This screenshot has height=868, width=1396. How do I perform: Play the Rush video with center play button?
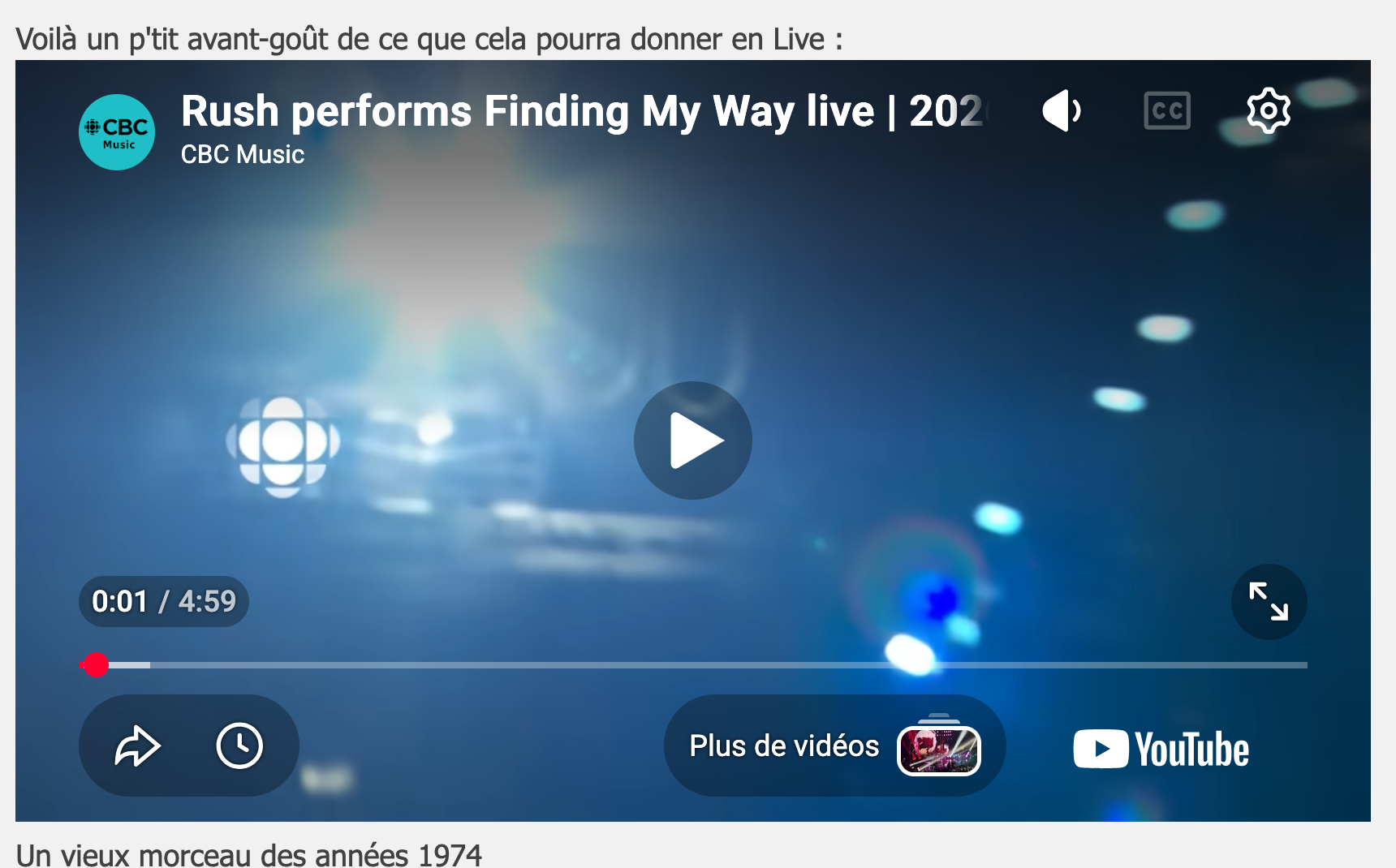click(x=692, y=440)
